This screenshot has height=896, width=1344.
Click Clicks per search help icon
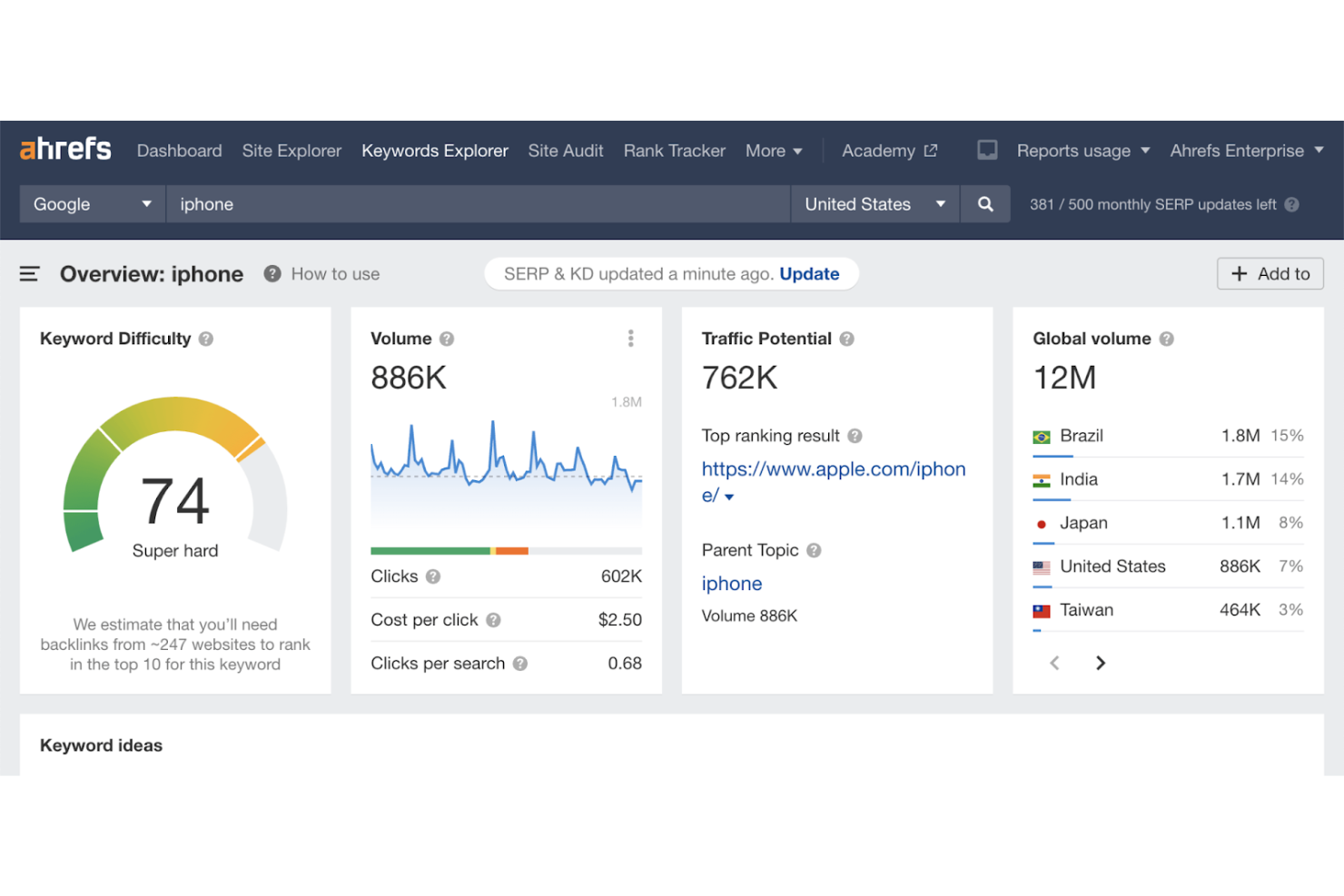coord(520,664)
